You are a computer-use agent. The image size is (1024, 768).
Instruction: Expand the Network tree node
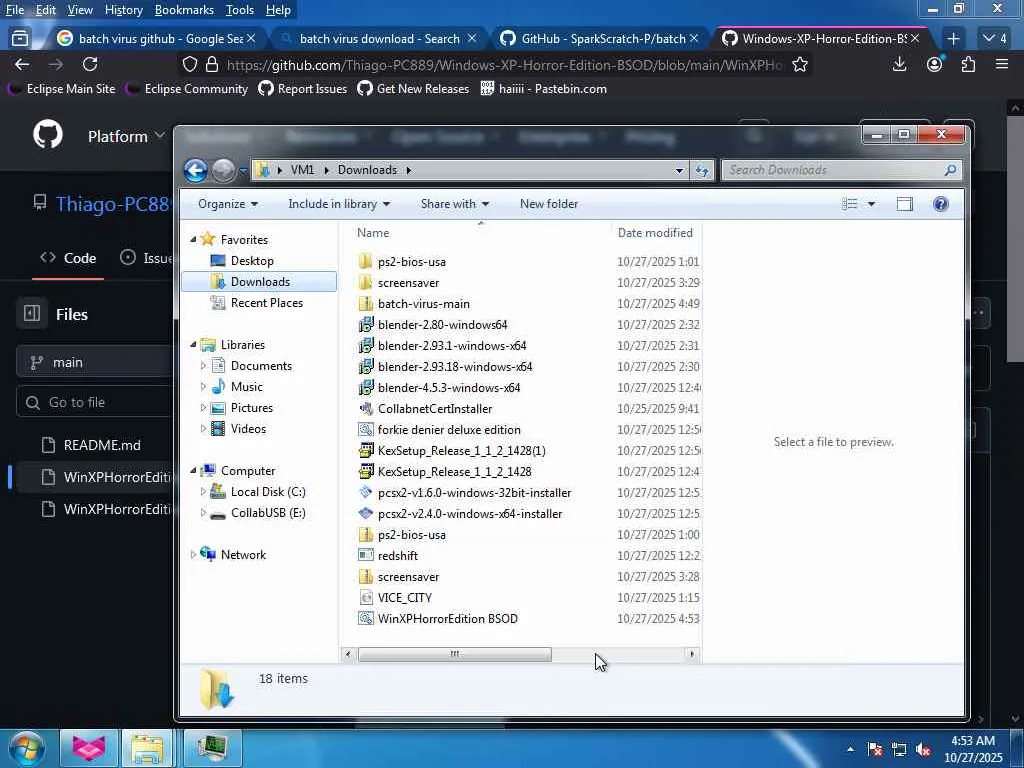click(x=193, y=554)
